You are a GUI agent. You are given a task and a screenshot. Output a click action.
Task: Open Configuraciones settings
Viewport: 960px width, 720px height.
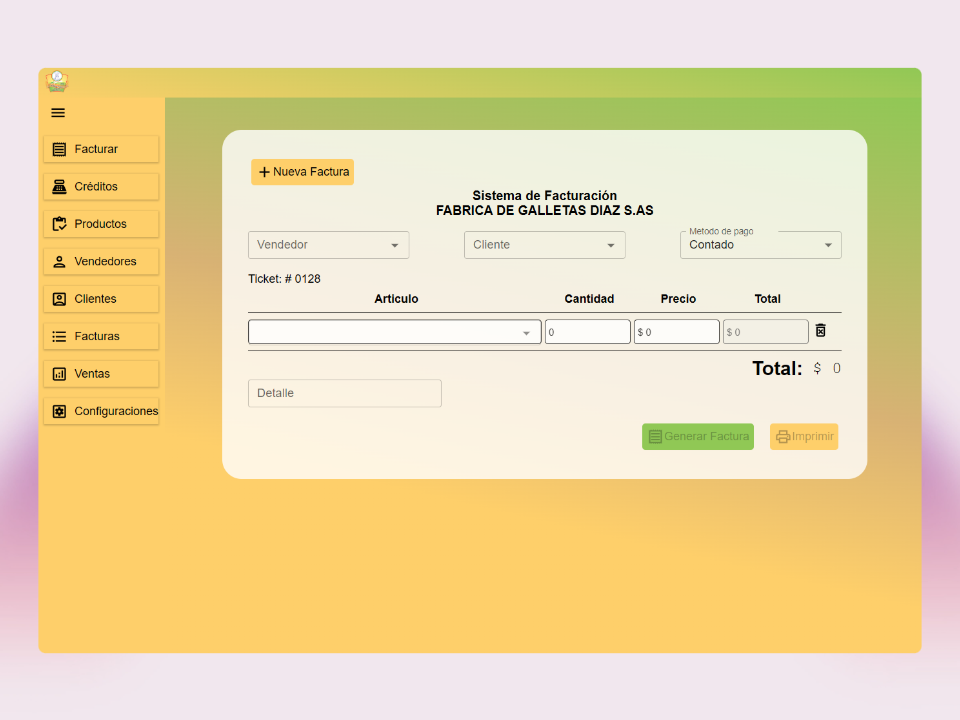[101, 411]
